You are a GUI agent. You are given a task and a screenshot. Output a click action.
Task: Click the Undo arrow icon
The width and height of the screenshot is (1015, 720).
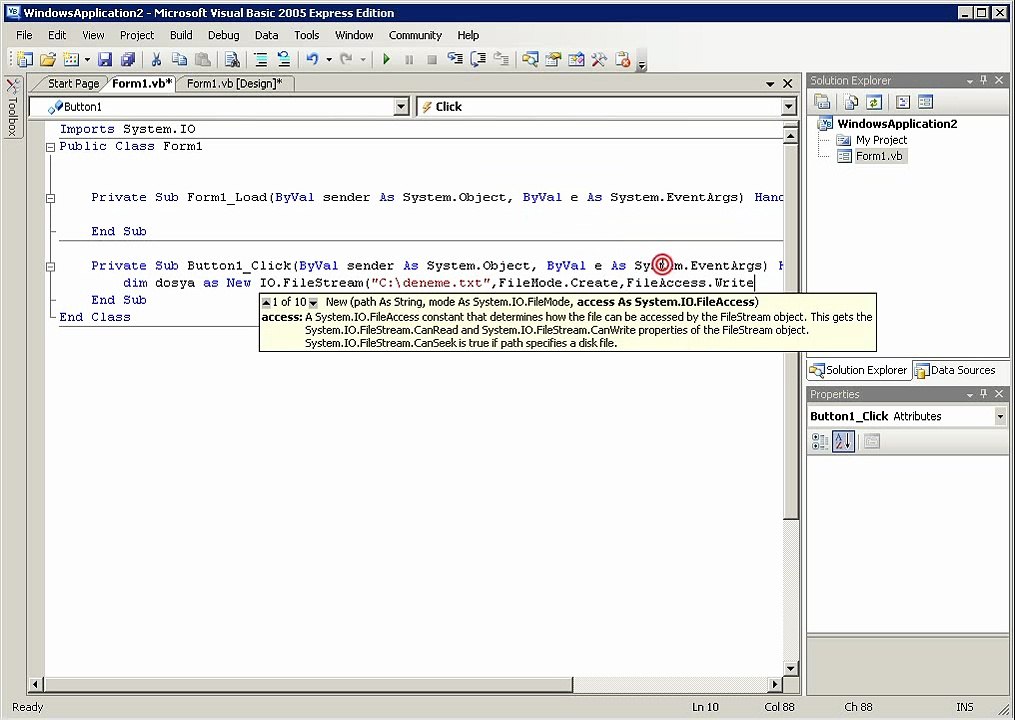[313, 60]
